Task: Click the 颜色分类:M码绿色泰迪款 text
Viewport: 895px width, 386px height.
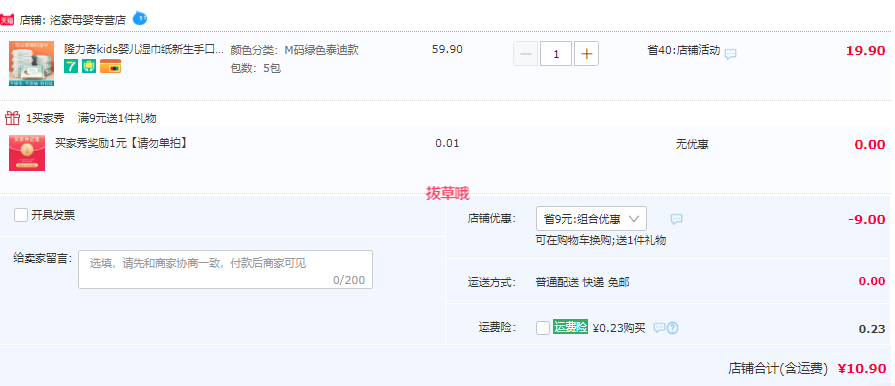Action: (x=295, y=50)
